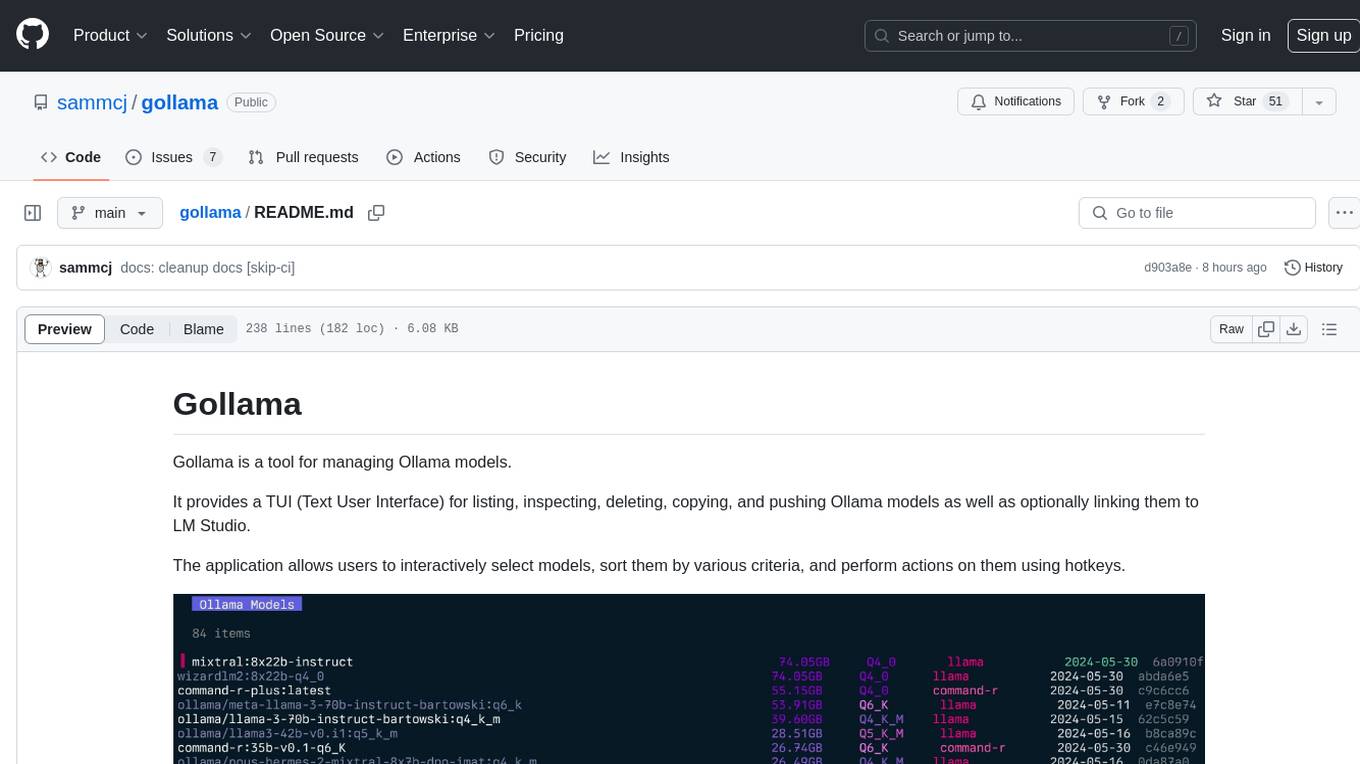Switch to the Security tab

click(527, 157)
